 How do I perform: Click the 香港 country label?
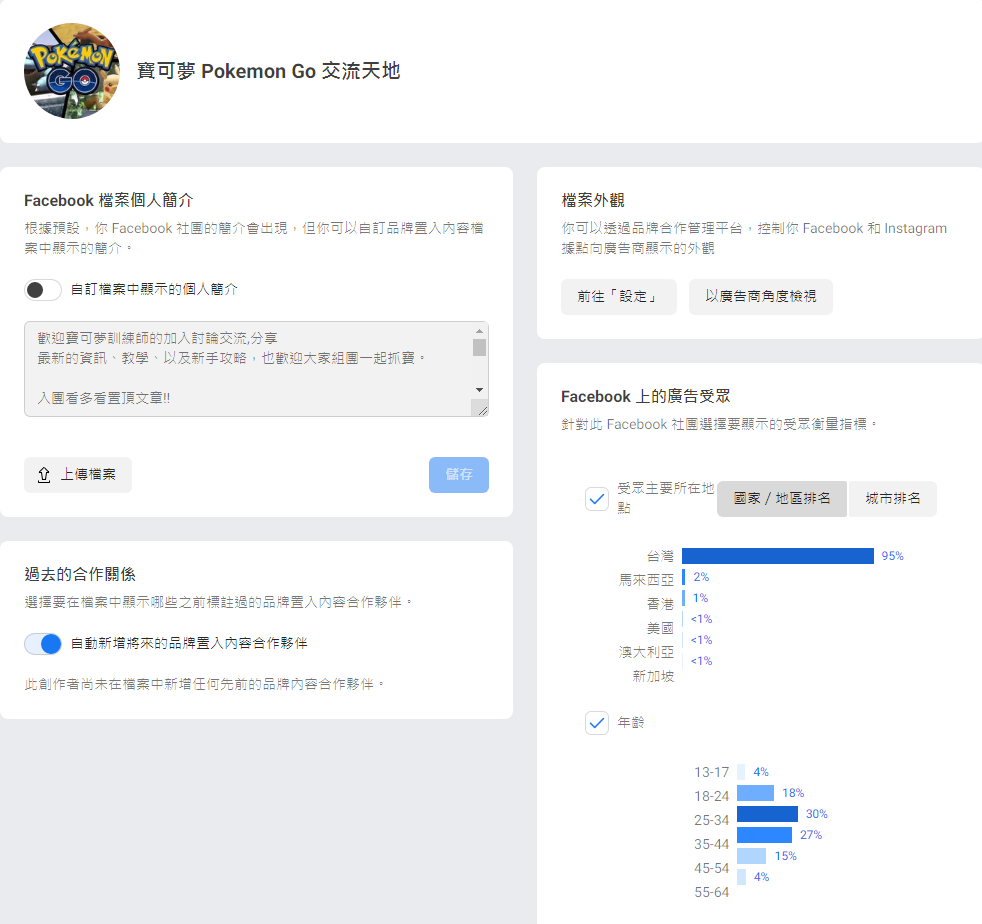click(660, 604)
